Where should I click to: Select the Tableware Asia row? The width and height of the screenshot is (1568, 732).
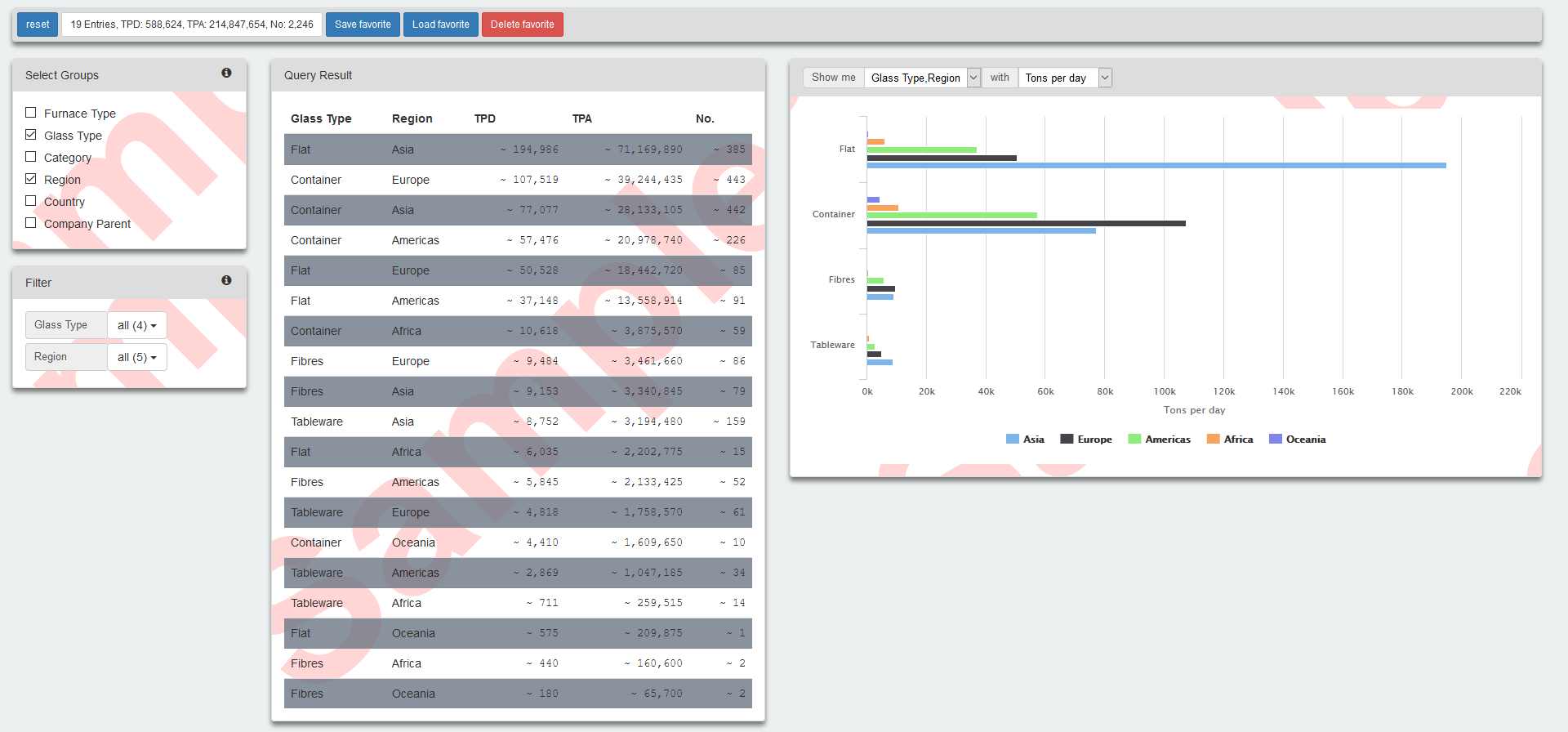[518, 422]
